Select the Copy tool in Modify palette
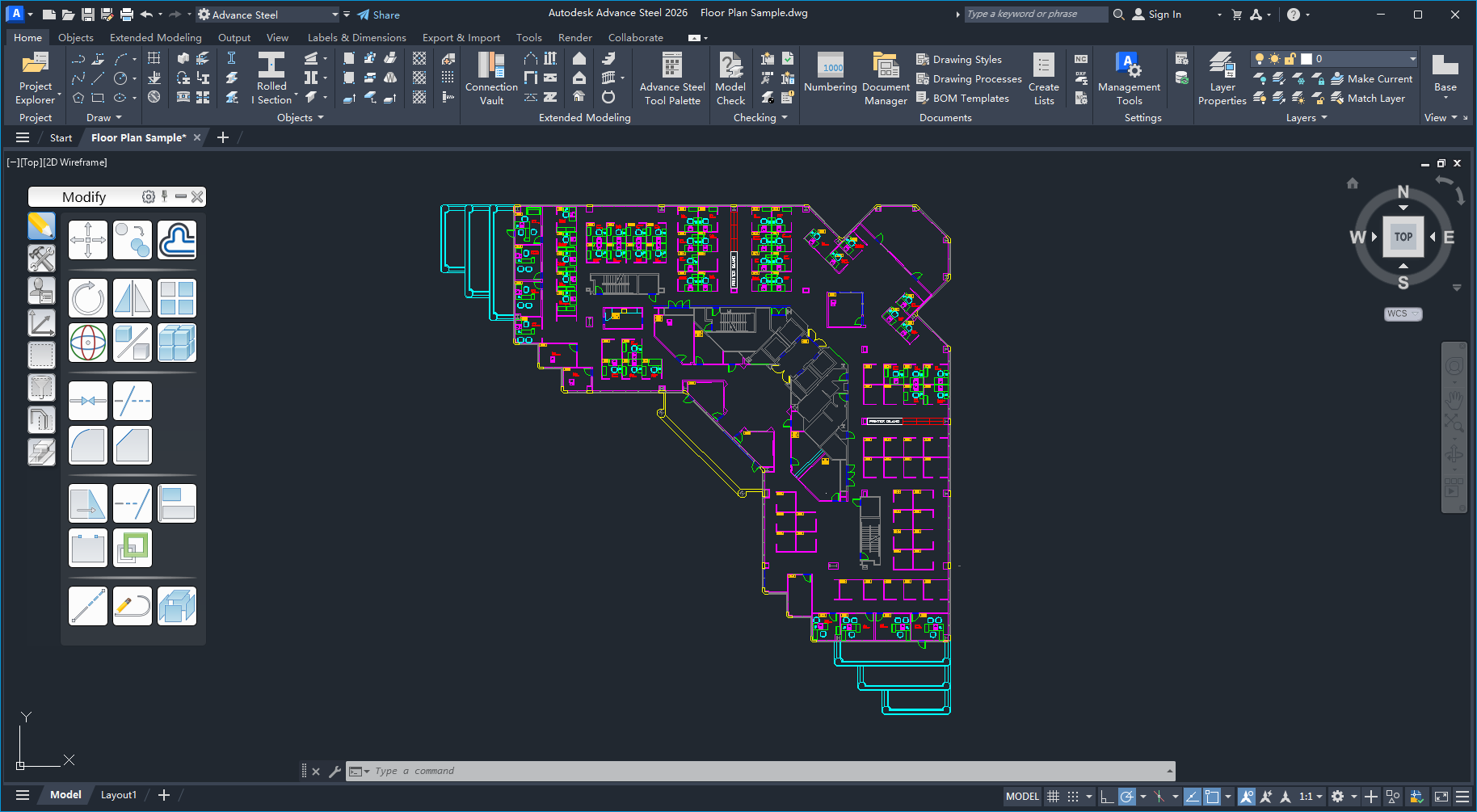The image size is (1477, 812). [133, 240]
